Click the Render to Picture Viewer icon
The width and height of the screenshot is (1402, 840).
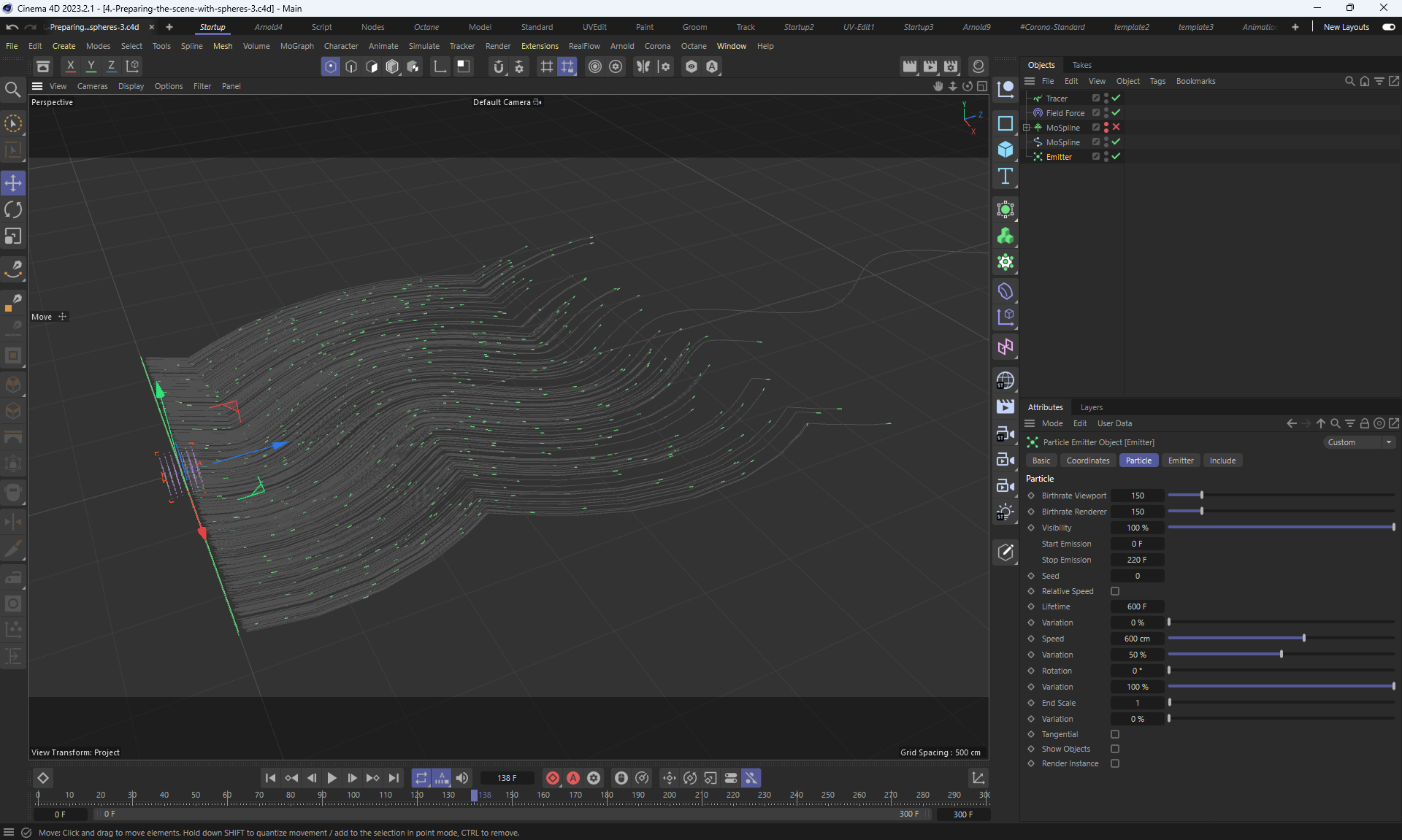(930, 66)
